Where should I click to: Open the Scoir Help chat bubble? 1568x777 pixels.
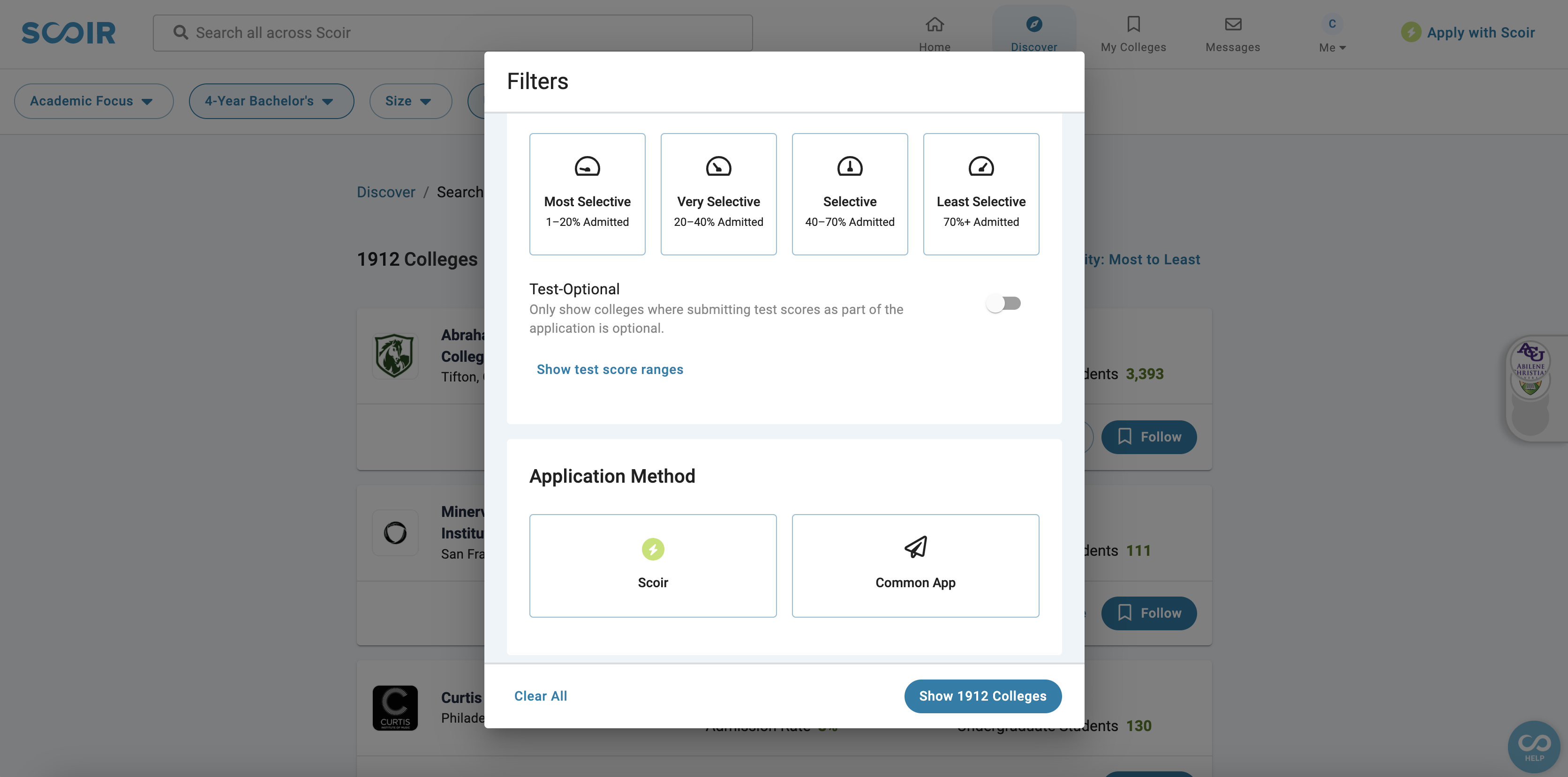pyautogui.click(x=1533, y=747)
